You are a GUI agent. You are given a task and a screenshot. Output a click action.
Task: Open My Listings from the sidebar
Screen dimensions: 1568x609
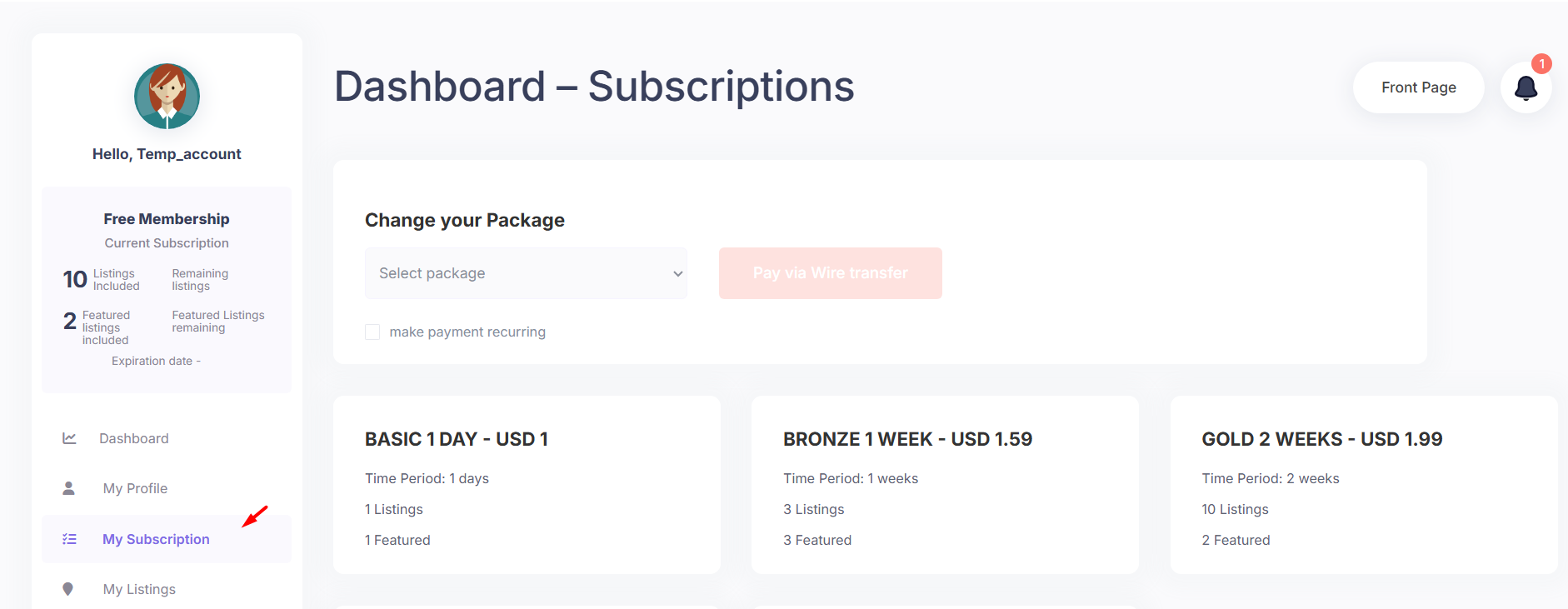pyautogui.click(x=139, y=589)
